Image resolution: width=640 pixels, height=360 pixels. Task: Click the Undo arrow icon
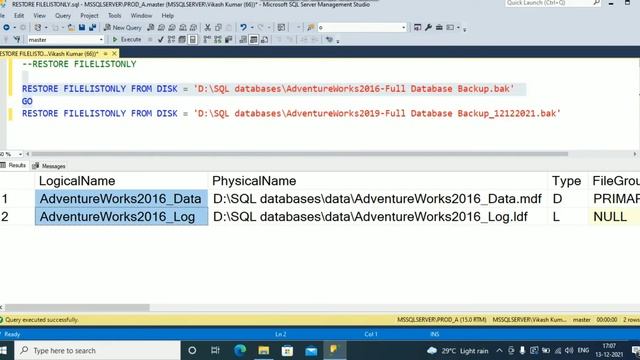click(243, 27)
